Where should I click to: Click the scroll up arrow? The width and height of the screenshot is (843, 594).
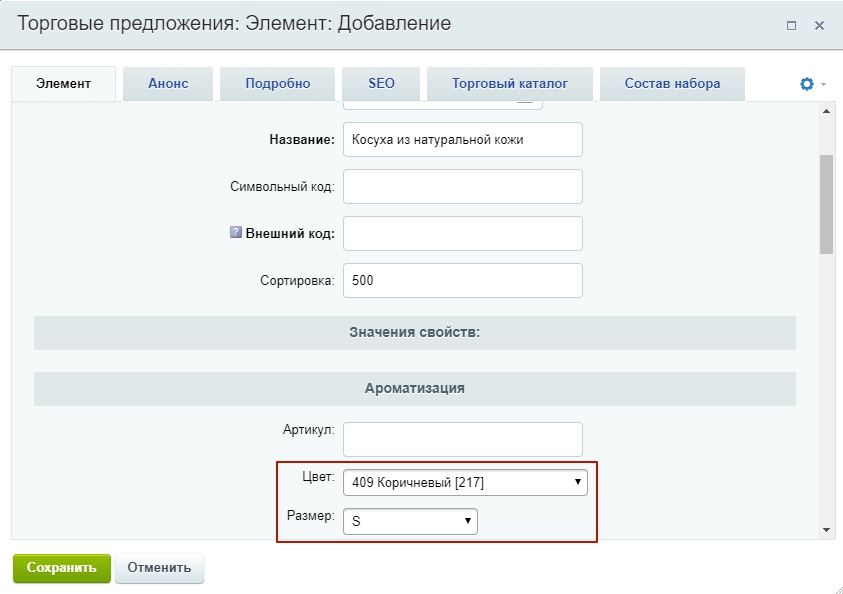click(x=826, y=111)
